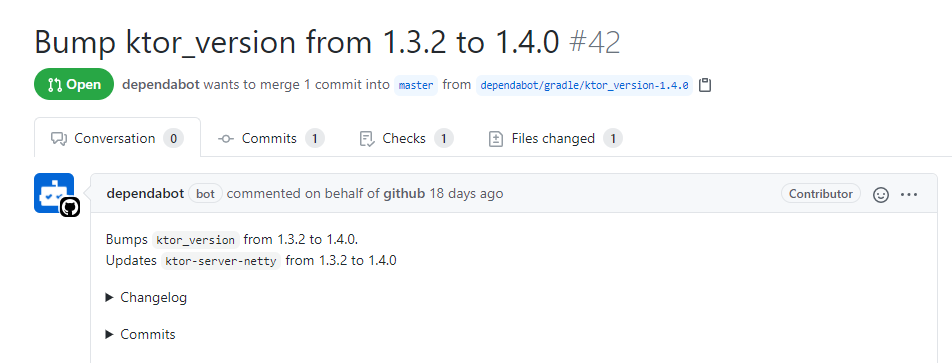Click the pull request icon in Open badge

pyautogui.click(x=55, y=85)
